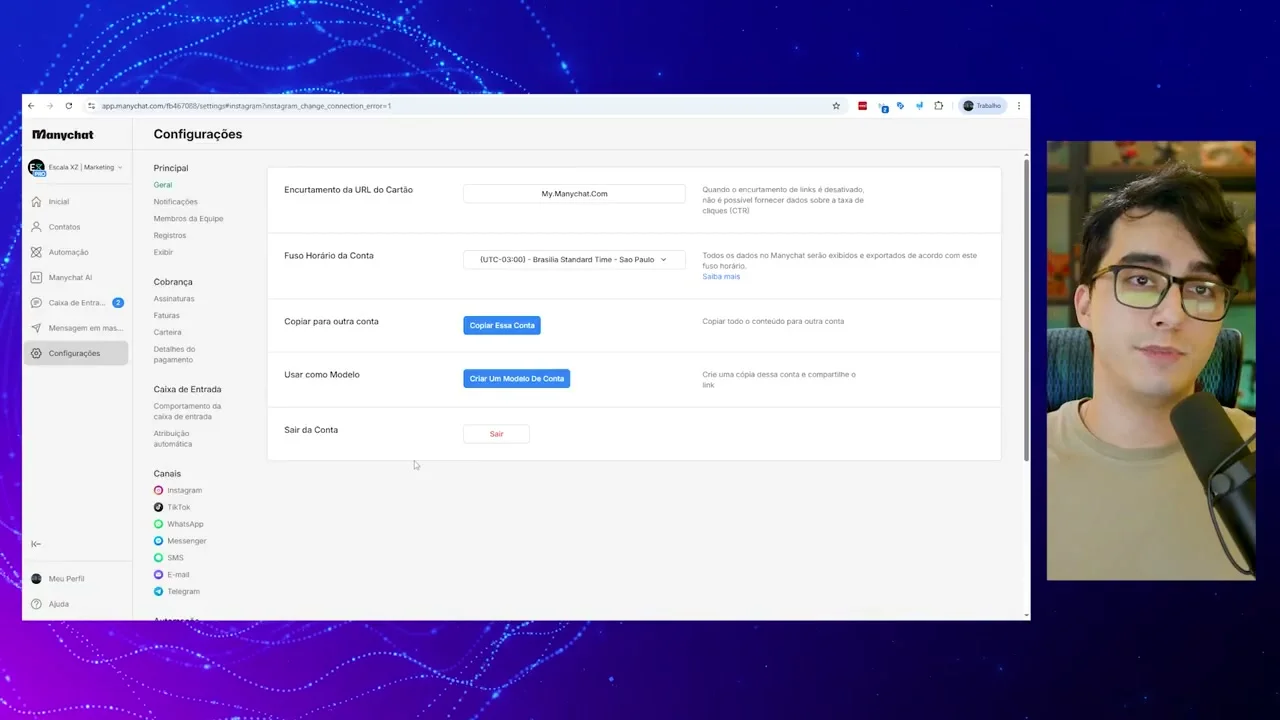This screenshot has height=720, width=1280.
Task: Open Assinaturas under Cobrança
Action: (174, 299)
